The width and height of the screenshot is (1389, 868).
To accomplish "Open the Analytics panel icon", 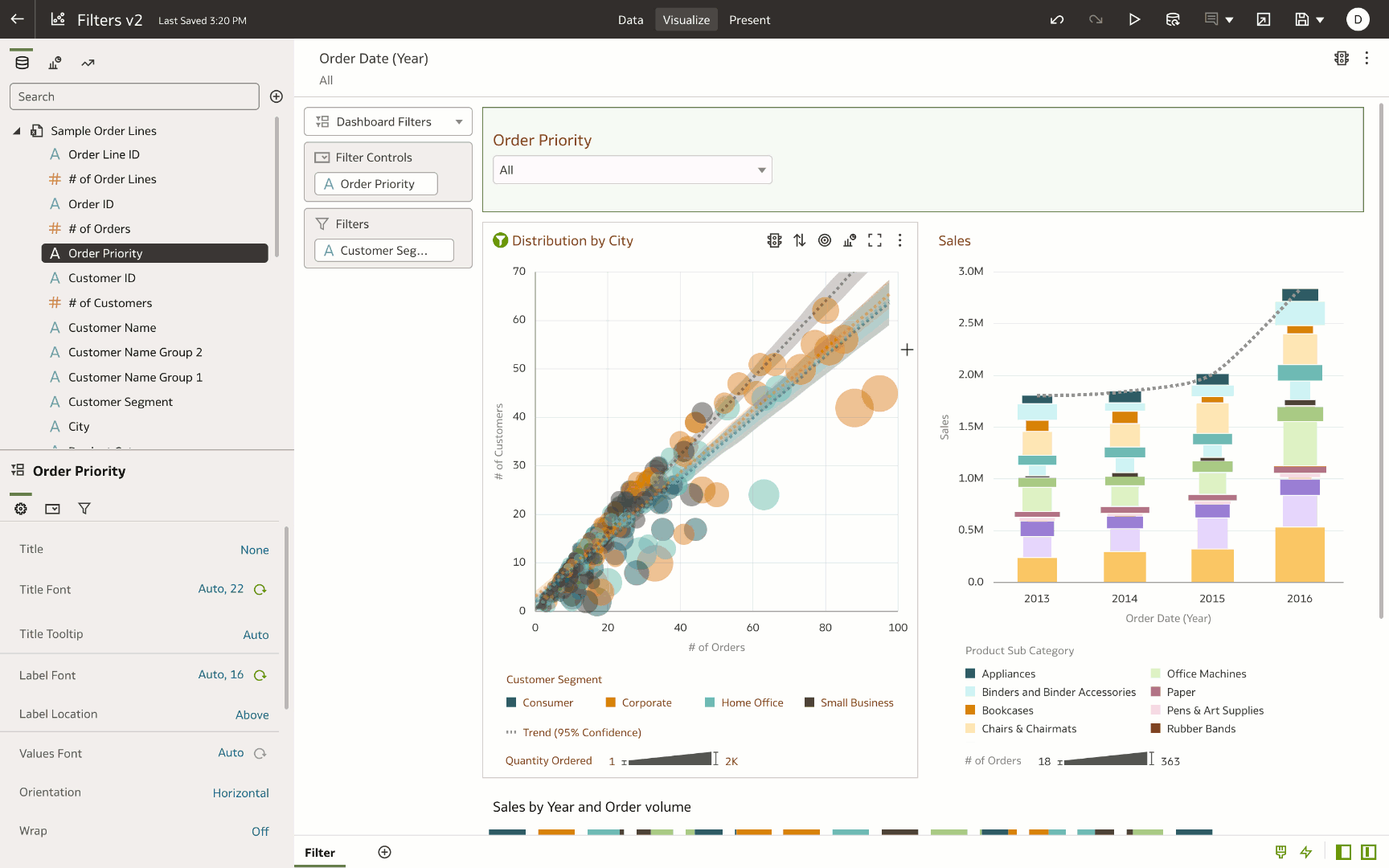I will (x=88, y=63).
